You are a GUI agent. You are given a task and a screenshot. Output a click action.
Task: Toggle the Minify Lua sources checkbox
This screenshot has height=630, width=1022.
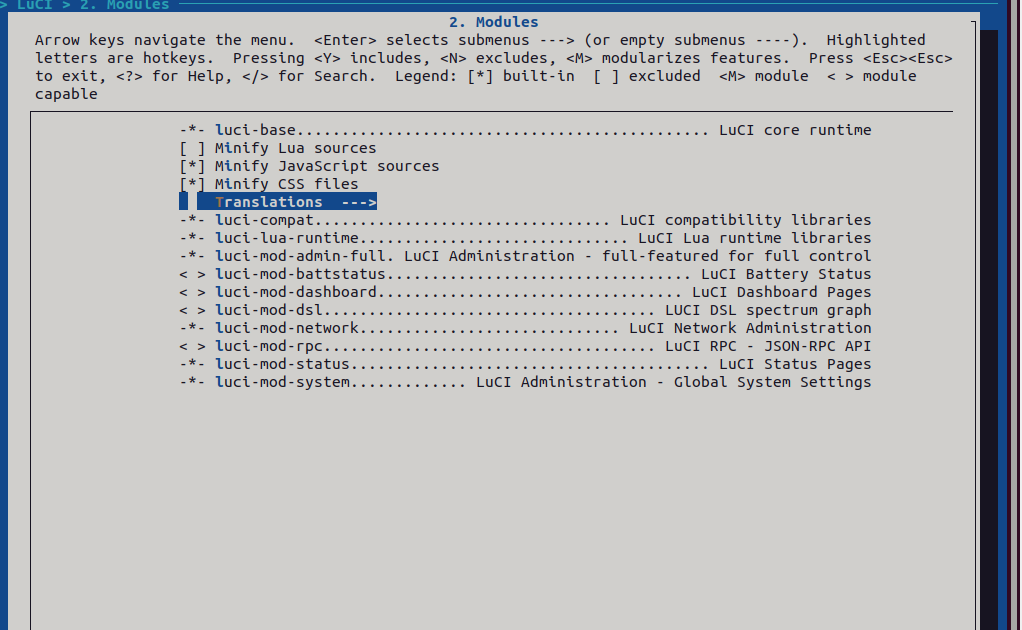pyautogui.click(x=192, y=148)
